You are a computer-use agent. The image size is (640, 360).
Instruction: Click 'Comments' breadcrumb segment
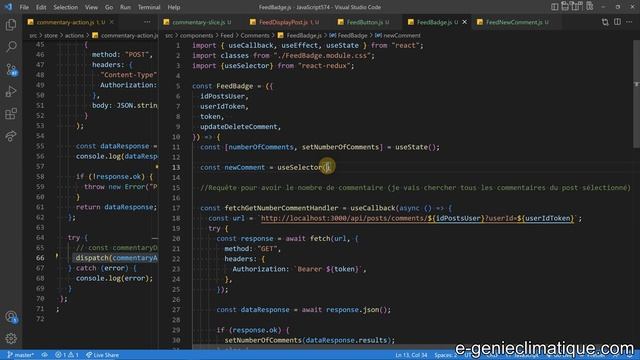click(x=255, y=36)
